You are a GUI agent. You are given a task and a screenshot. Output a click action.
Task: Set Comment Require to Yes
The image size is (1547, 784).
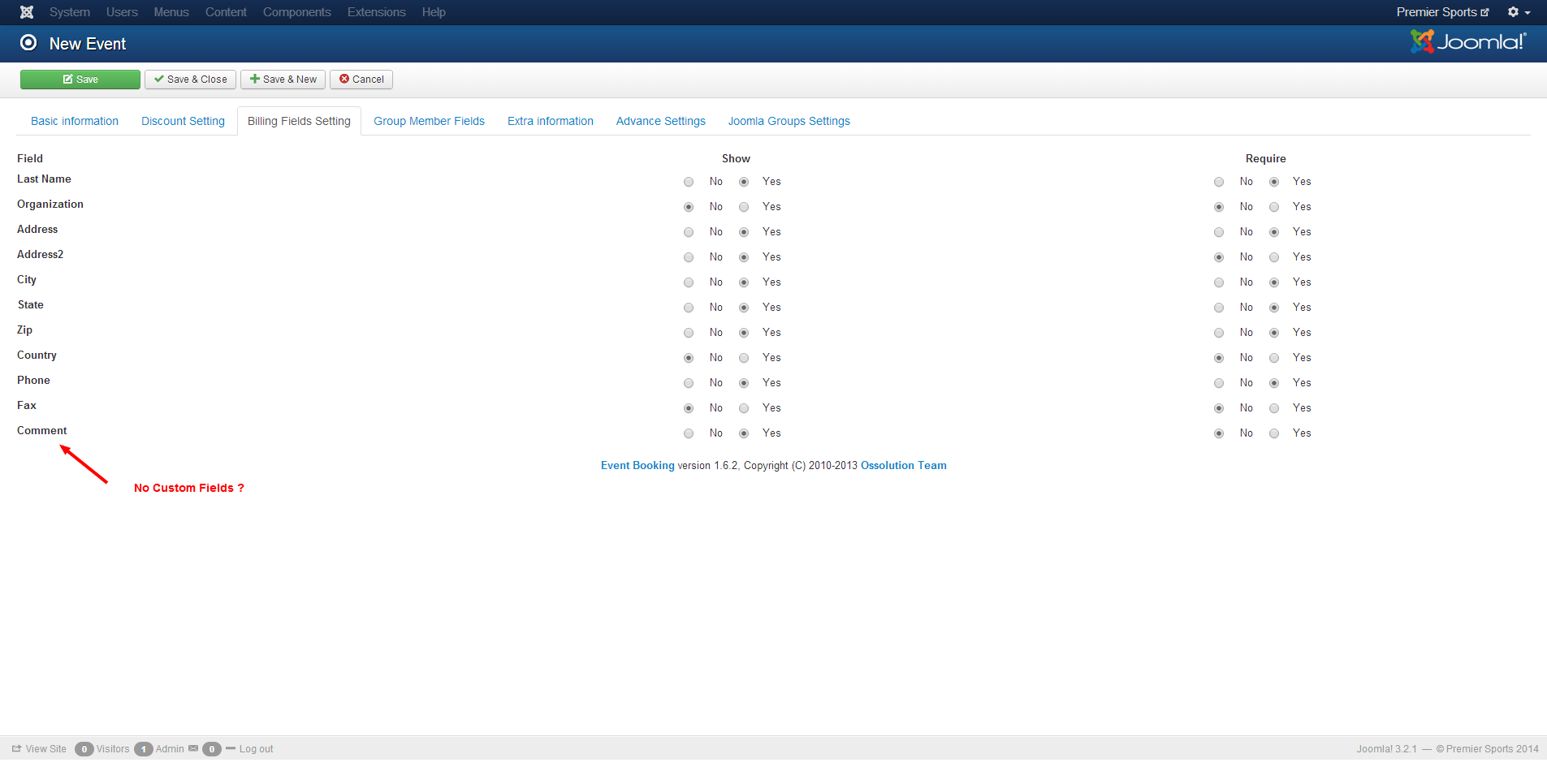[x=1274, y=433]
